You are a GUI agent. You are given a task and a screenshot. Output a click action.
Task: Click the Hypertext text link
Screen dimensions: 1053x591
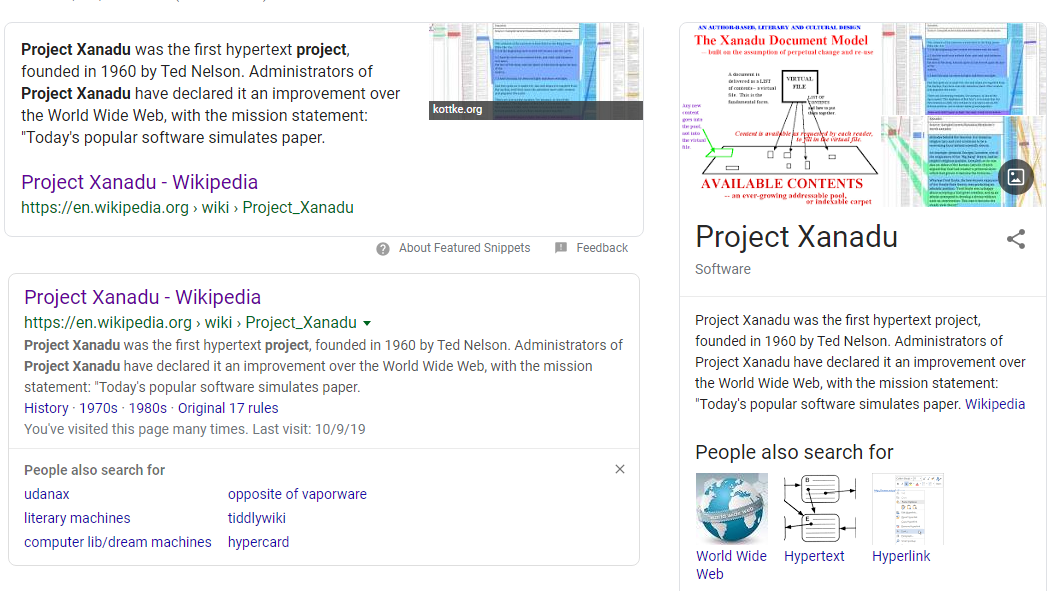coord(814,556)
